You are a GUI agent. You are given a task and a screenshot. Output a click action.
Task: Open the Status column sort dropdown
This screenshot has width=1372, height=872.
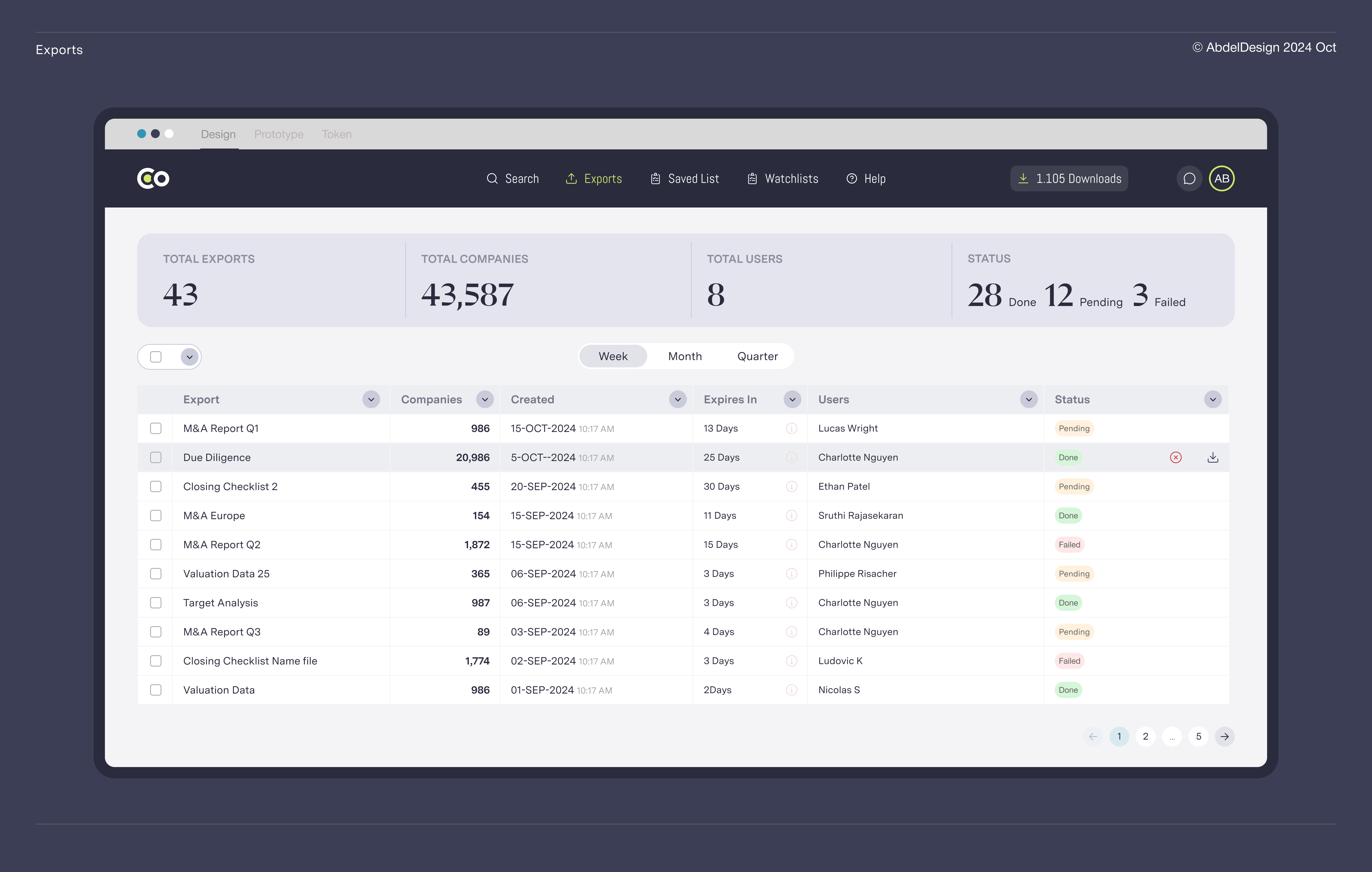click(x=1212, y=399)
